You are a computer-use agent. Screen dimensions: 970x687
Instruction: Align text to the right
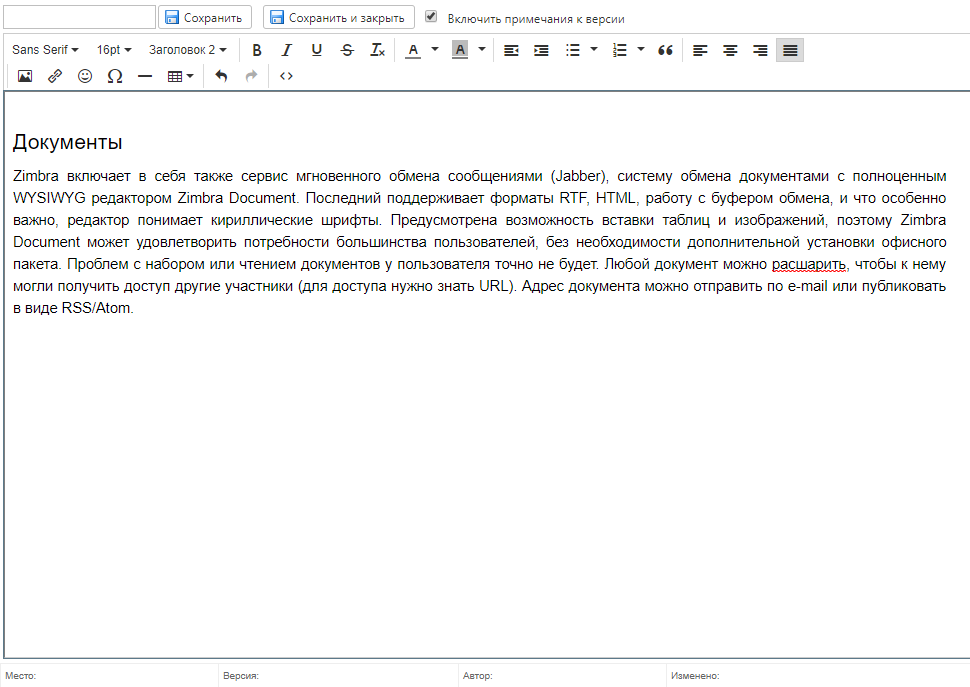click(760, 50)
